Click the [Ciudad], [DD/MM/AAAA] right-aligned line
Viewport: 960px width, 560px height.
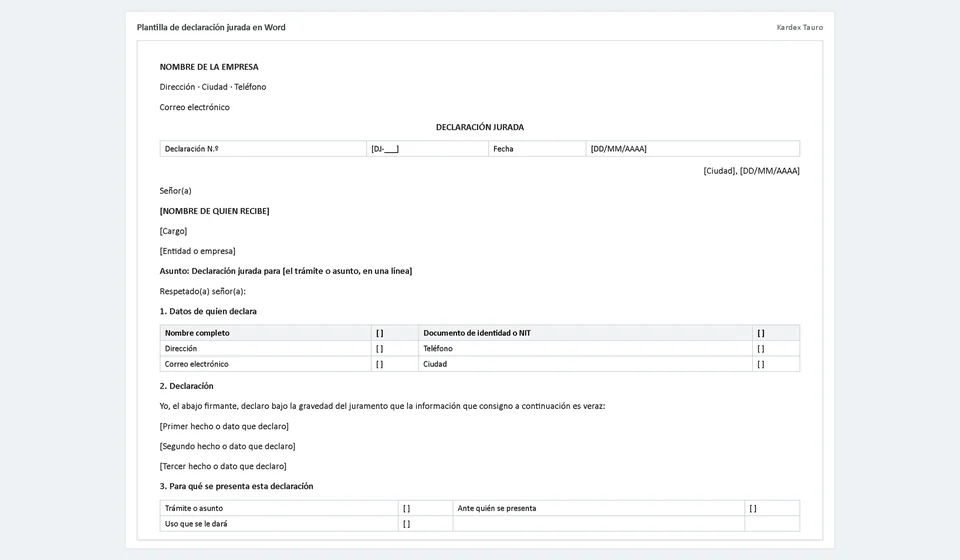coord(751,171)
